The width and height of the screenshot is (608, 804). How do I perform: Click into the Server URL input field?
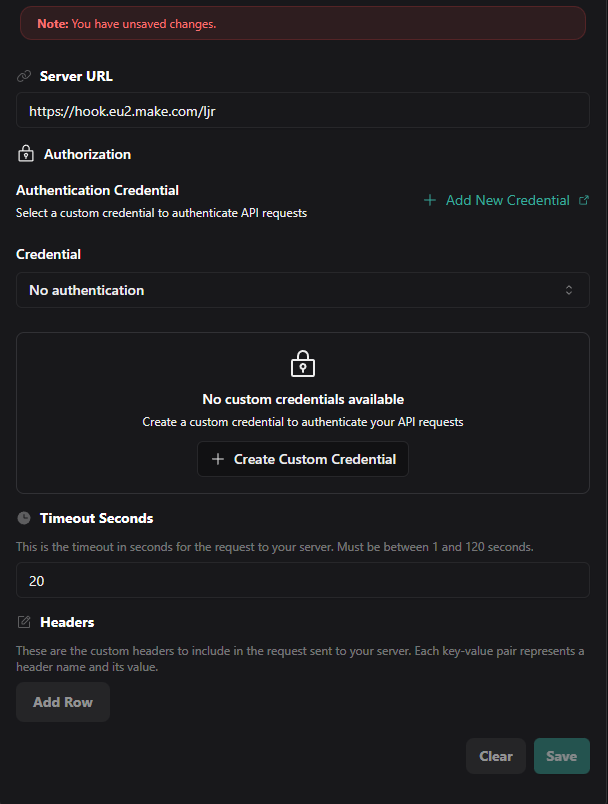tap(302, 111)
